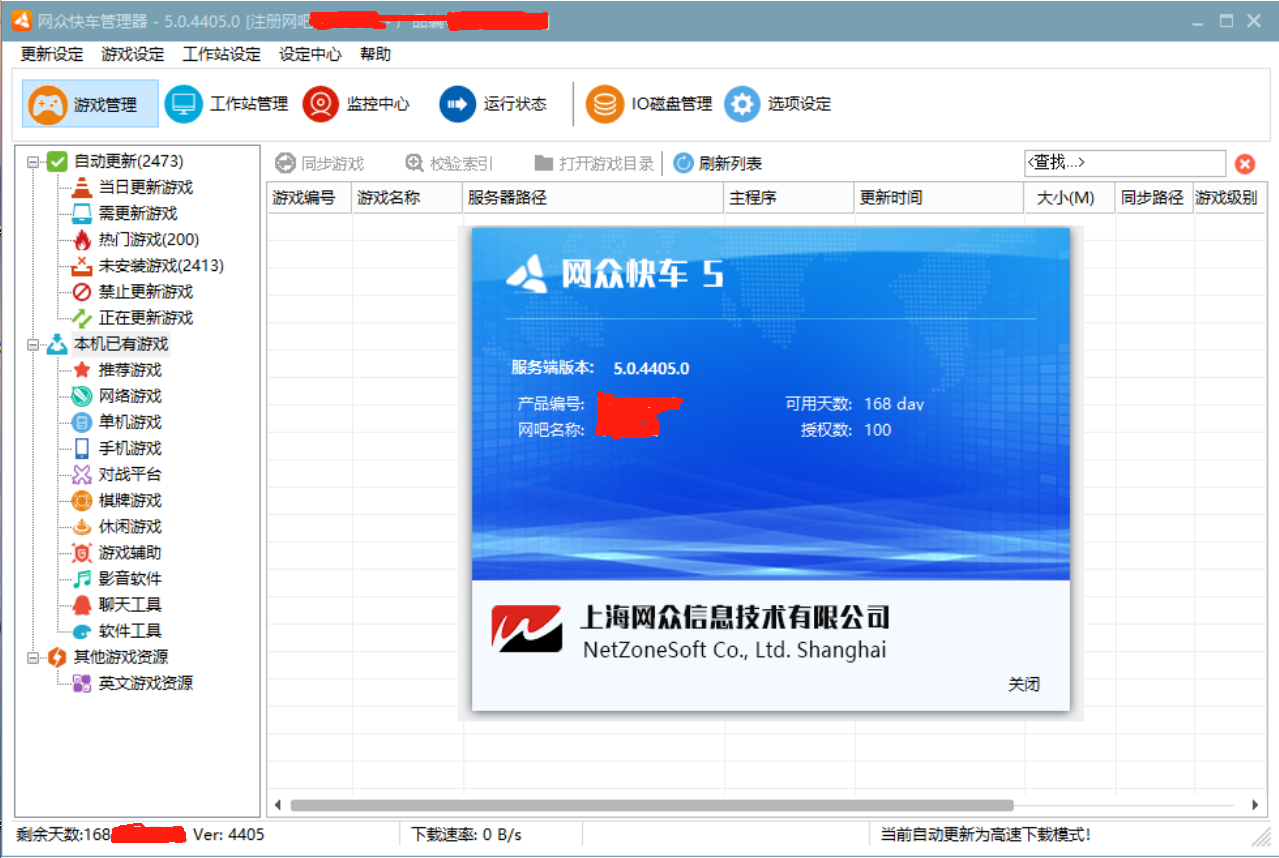Image resolution: width=1279 pixels, height=858 pixels.
Task: Click the shield icon beside 游戏辅助
Action: coord(82,552)
